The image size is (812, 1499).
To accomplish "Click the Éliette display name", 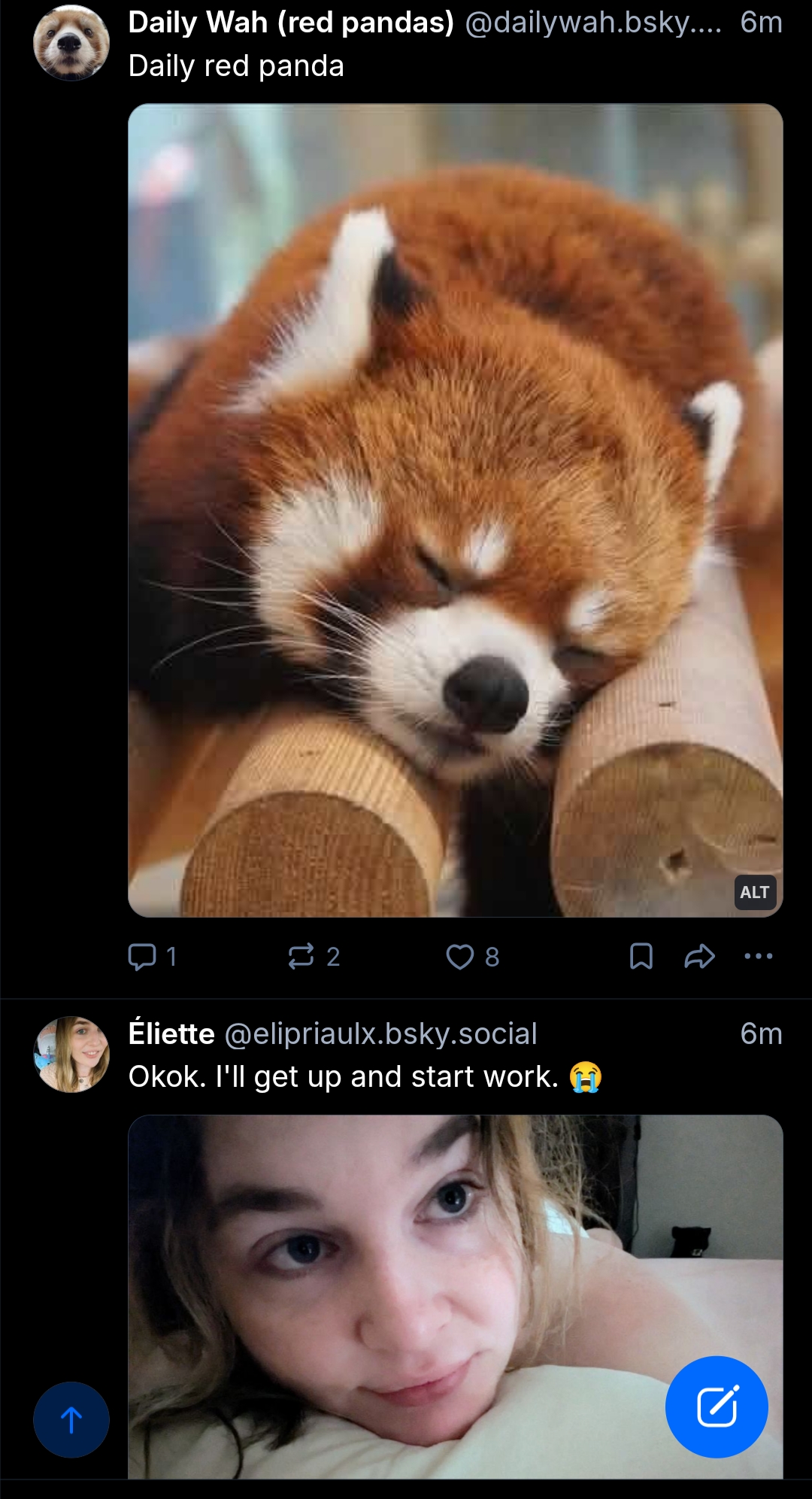I will coord(171,1033).
